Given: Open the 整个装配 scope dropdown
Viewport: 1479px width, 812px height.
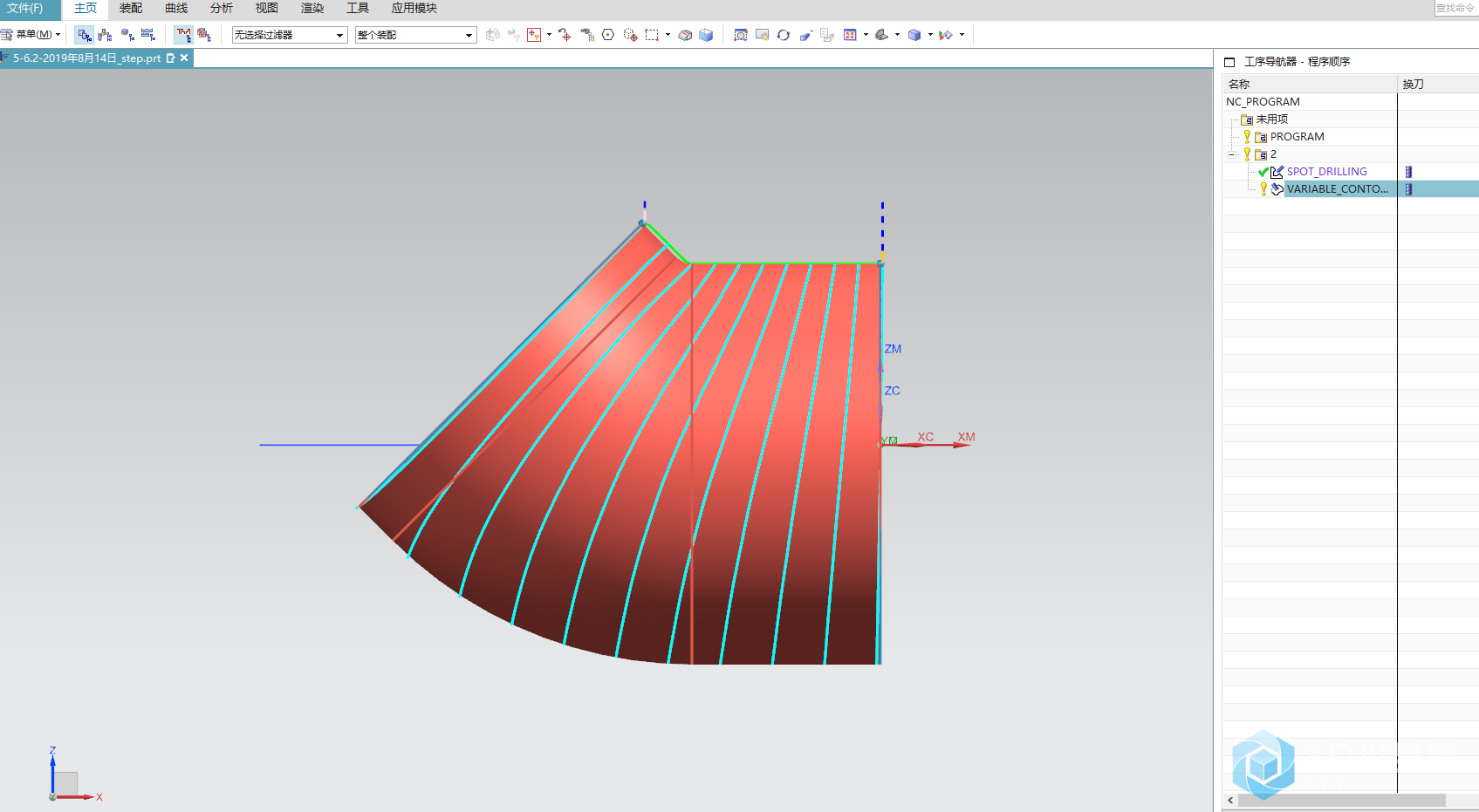Looking at the screenshot, I should point(415,35).
